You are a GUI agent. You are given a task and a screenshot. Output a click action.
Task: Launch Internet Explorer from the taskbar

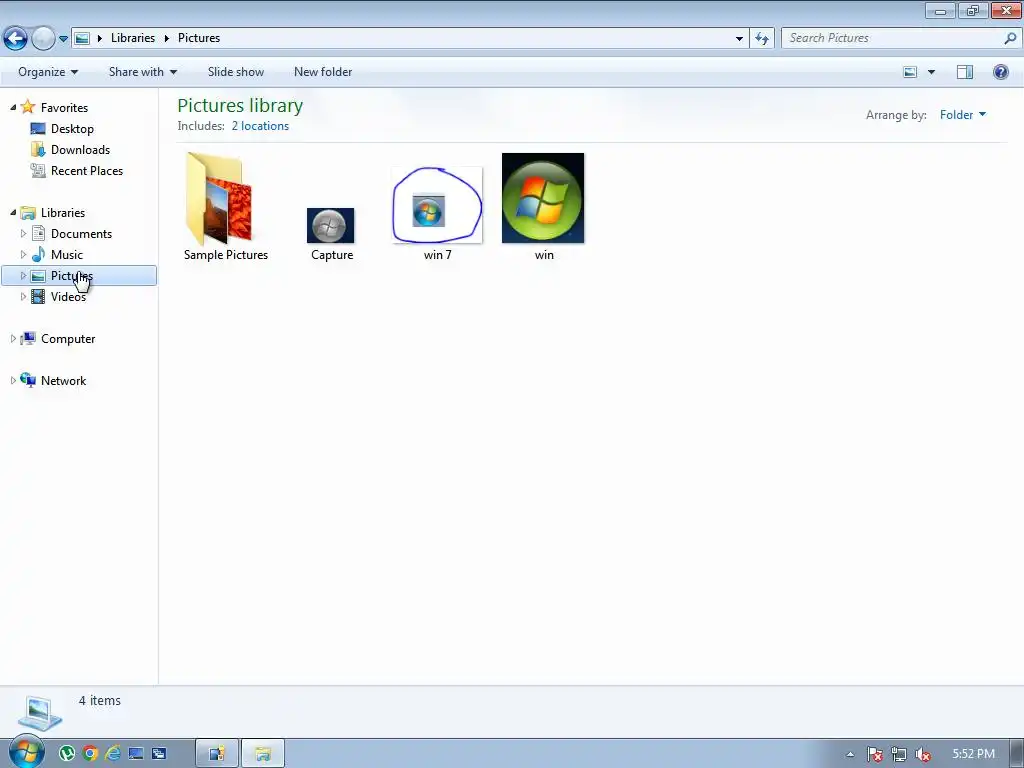(113, 754)
